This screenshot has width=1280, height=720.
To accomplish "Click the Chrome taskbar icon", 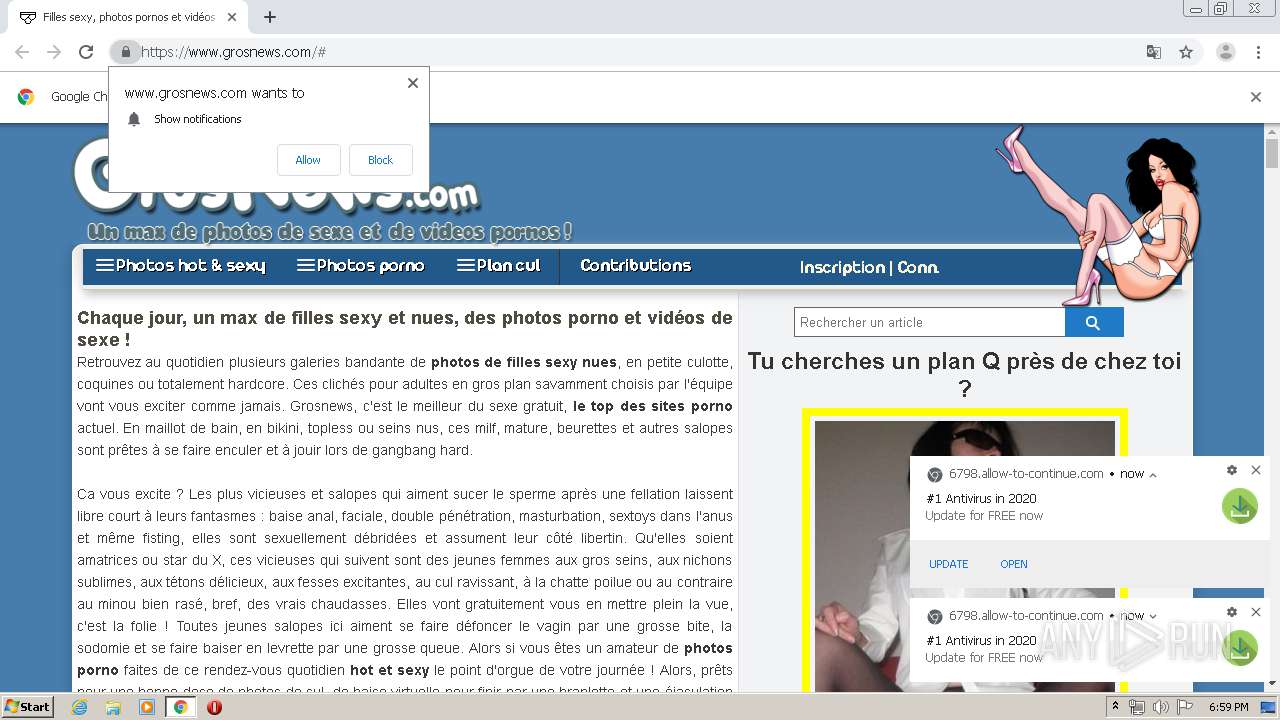I will tap(181, 707).
